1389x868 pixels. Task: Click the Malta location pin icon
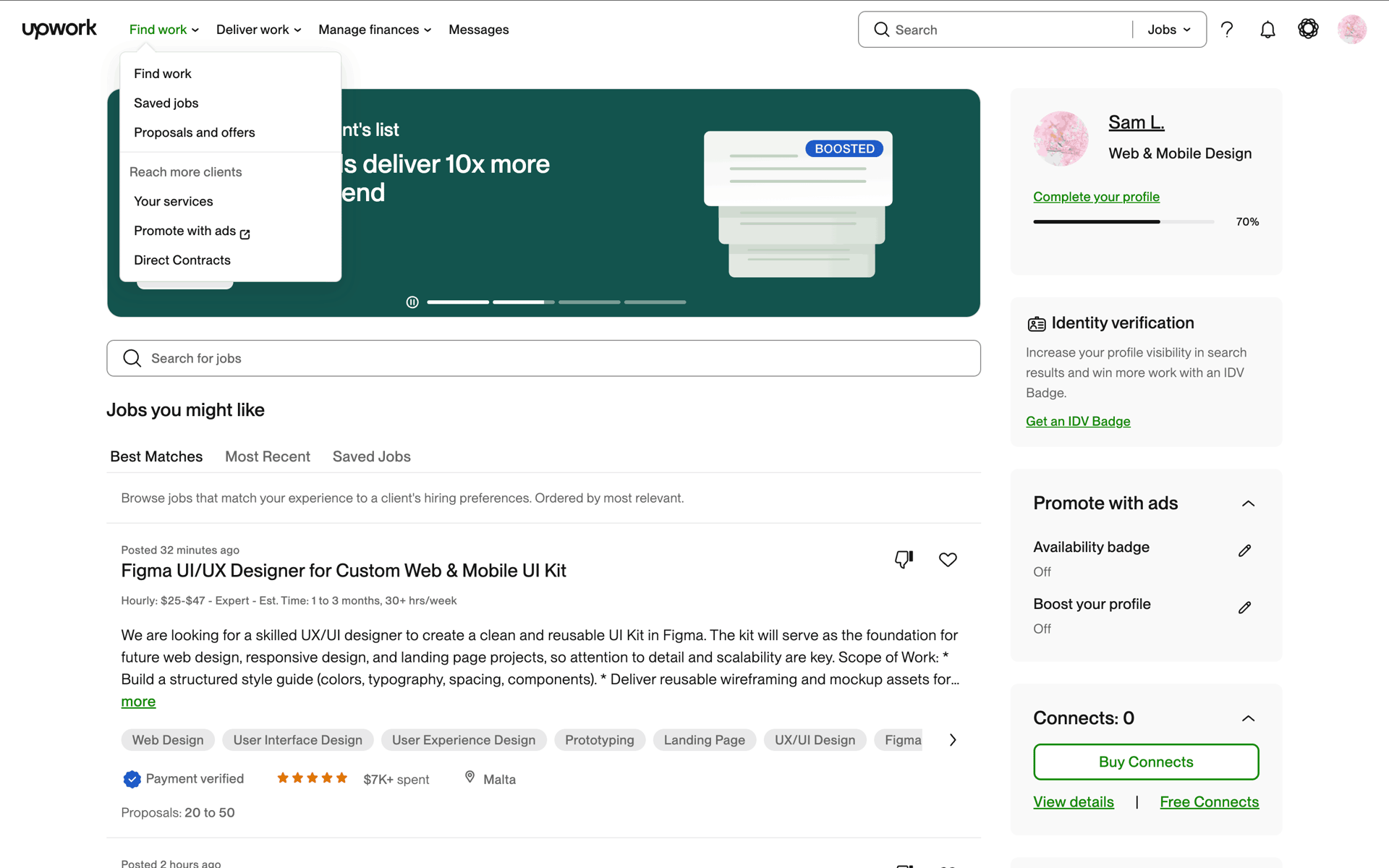(470, 777)
